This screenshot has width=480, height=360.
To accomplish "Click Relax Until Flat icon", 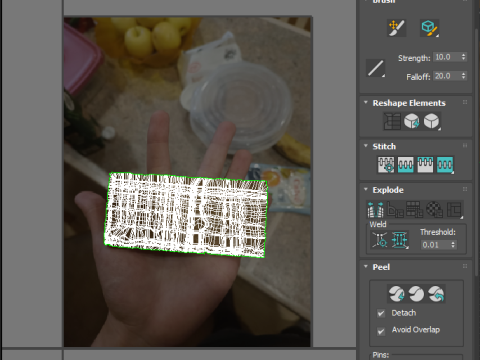I will [x=412, y=121].
